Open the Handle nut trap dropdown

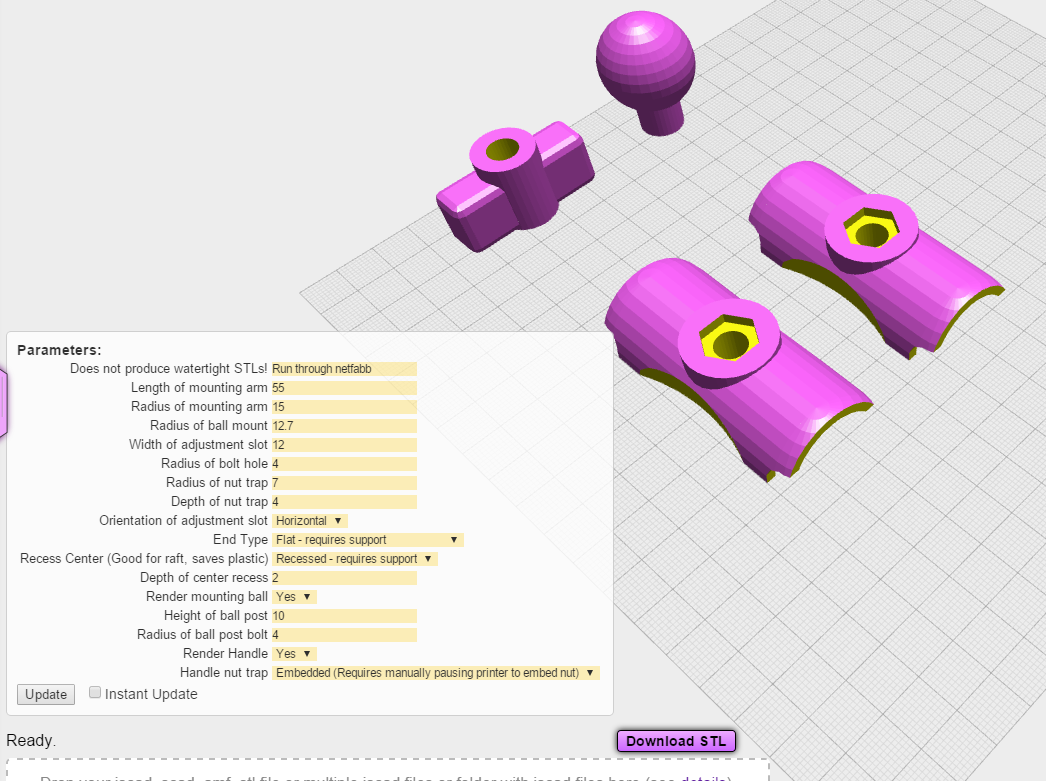(x=436, y=673)
